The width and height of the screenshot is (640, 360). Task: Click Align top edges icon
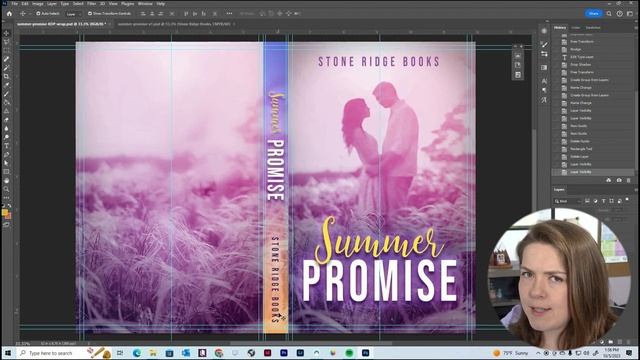click(x=186, y=13)
